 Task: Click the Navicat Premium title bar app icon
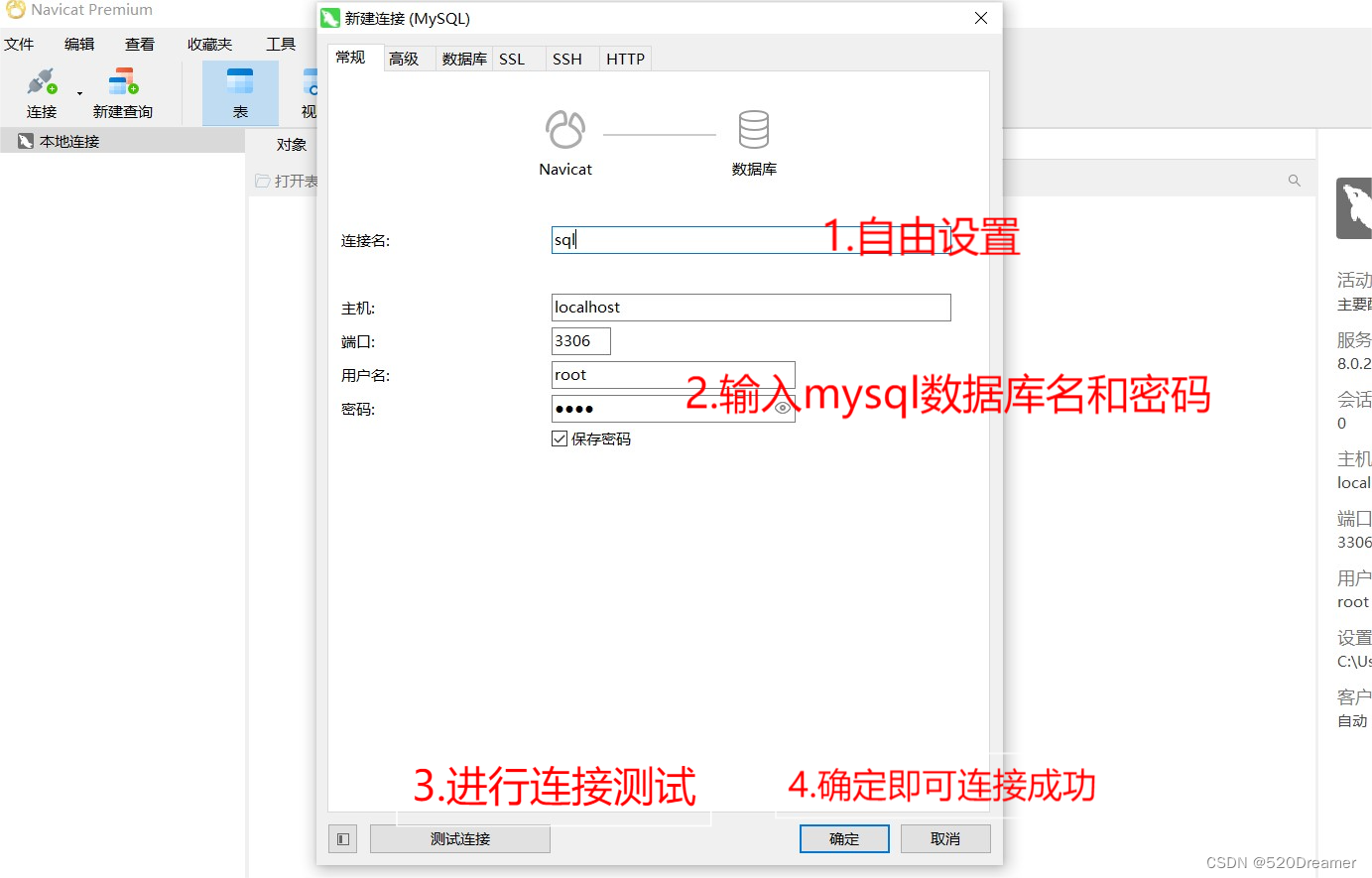[x=16, y=10]
